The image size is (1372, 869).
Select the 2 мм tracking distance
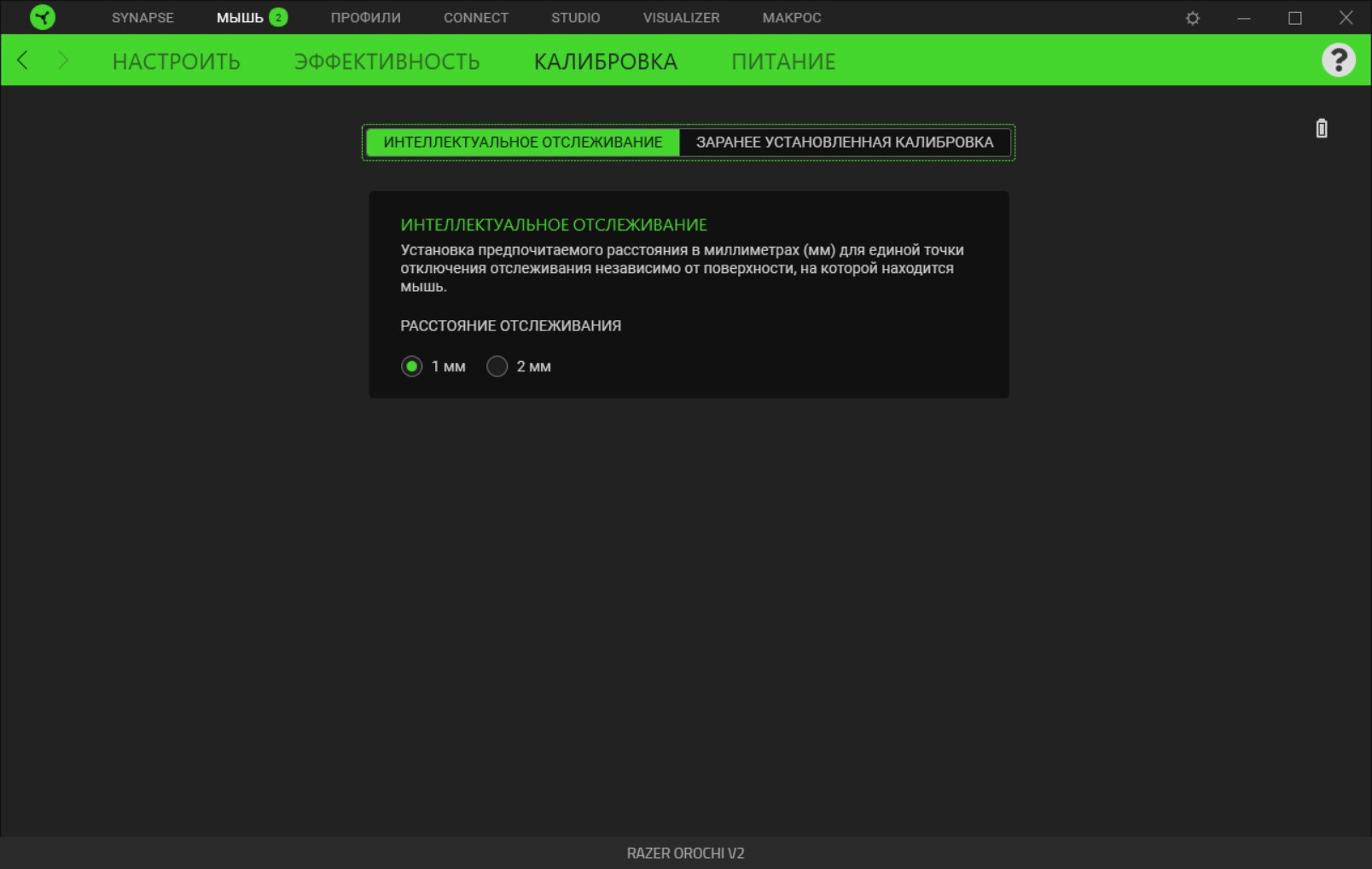coord(497,366)
